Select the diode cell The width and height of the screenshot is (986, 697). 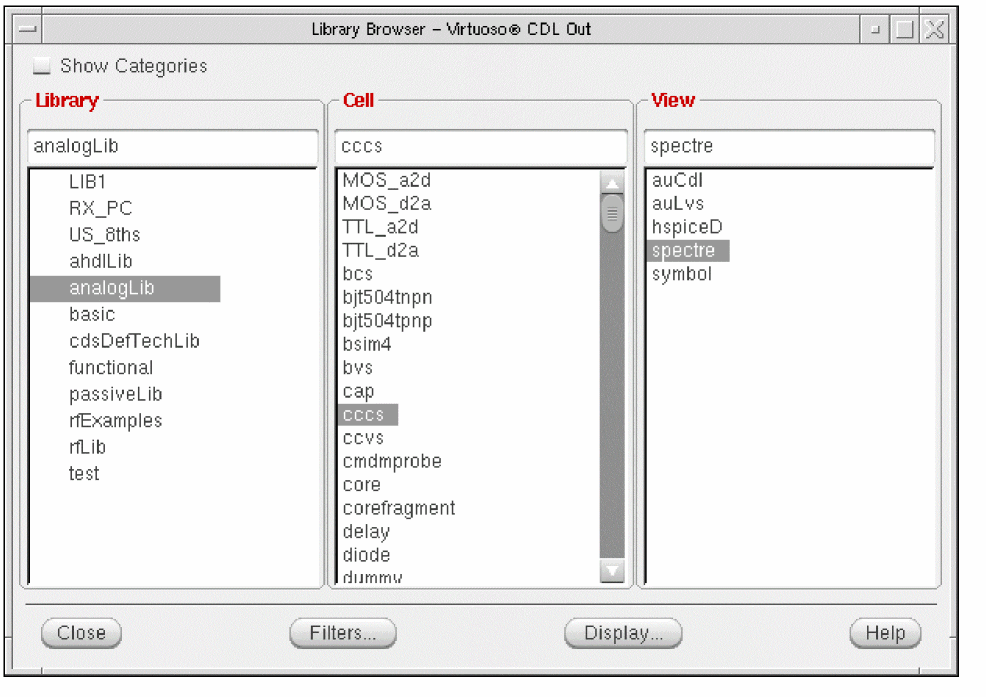click(x=366, y=555)
